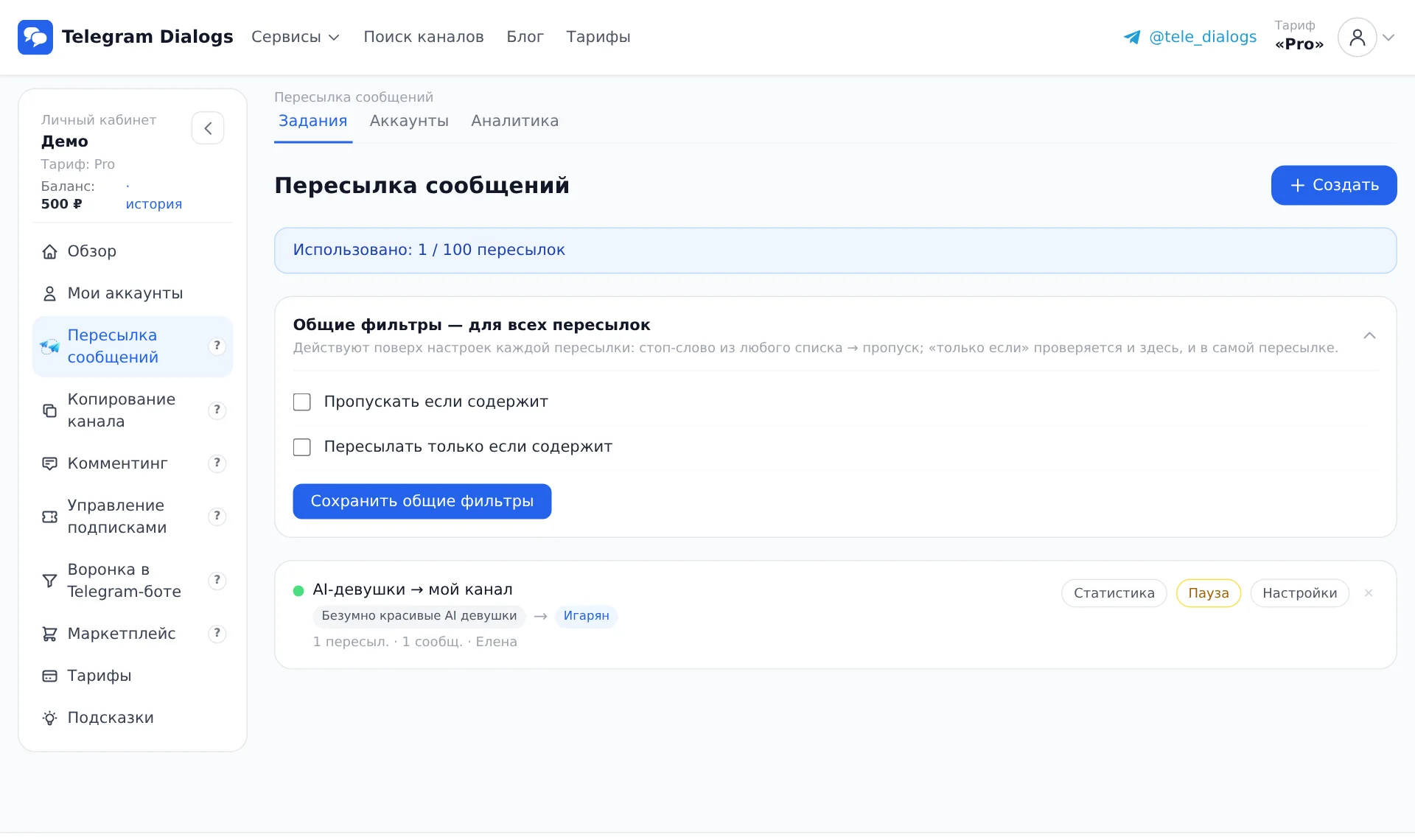
Task: Open help question mark for Маркетплейс
Action: point(217,633)
